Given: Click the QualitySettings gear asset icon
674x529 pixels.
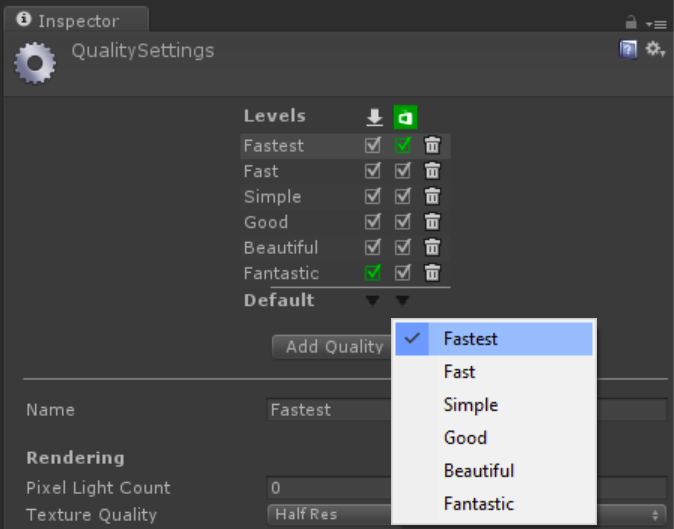Looking at the screenshot, I should click(x=35, y=63).
